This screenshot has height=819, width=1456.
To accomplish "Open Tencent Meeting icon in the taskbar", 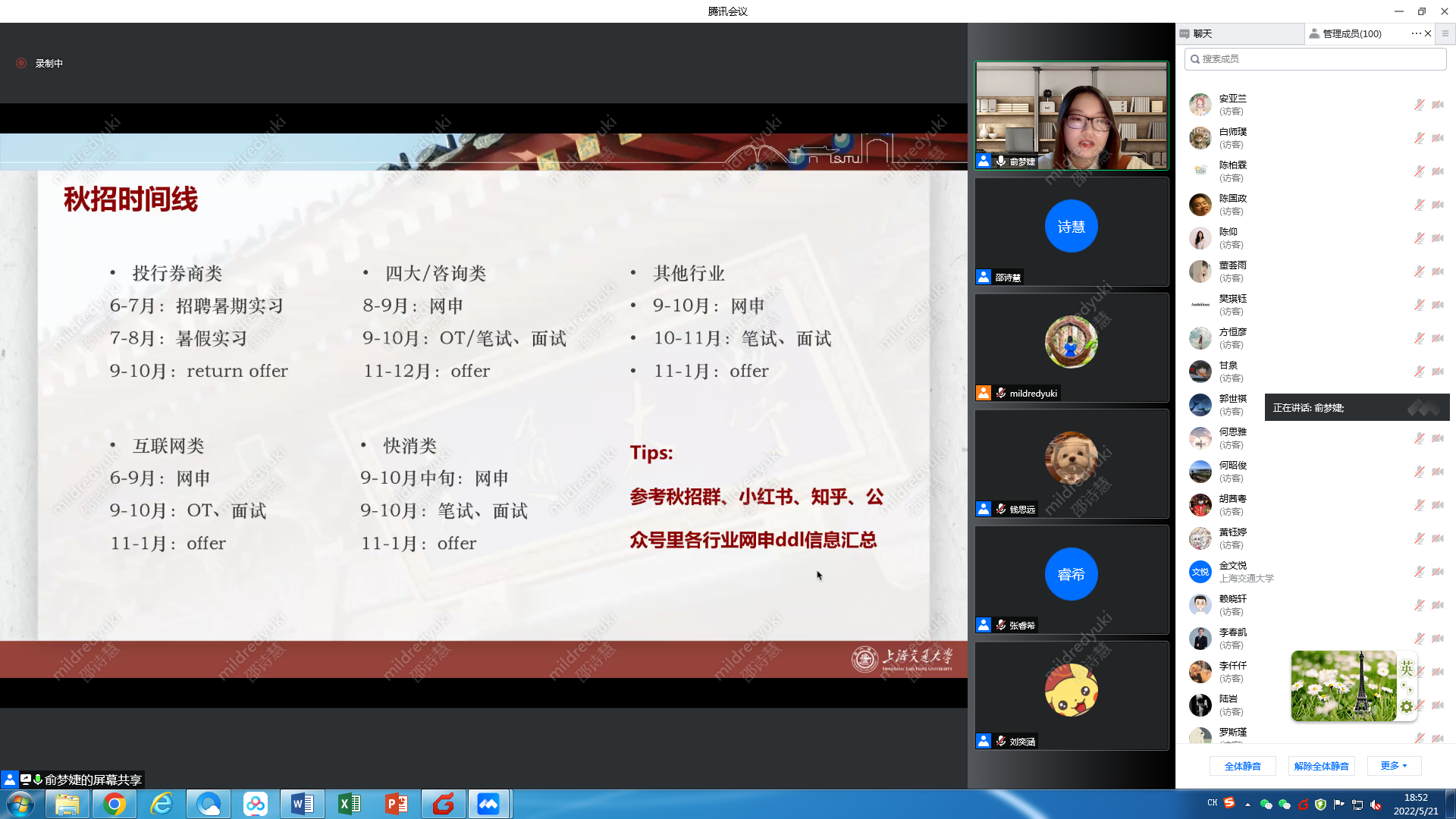I will tap(489, 804).
